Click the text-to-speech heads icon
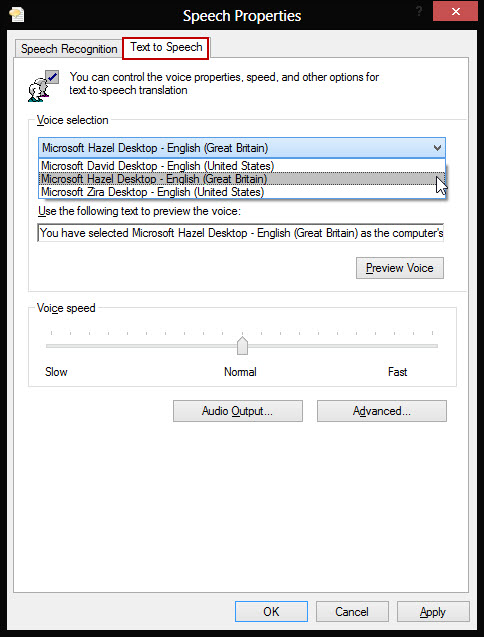Viewport: 484px width, 637px height. pyautogui.click(x=43, y=86)
